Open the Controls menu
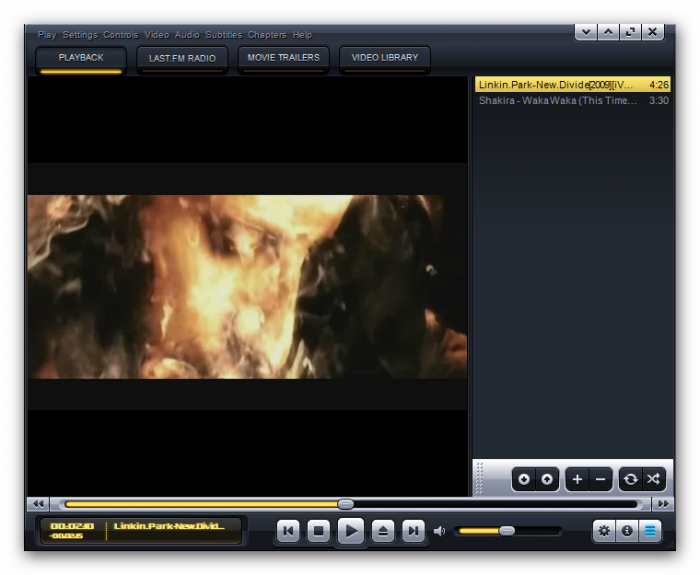700x575 pixels. pyautogui.click(x=121, y=35)
